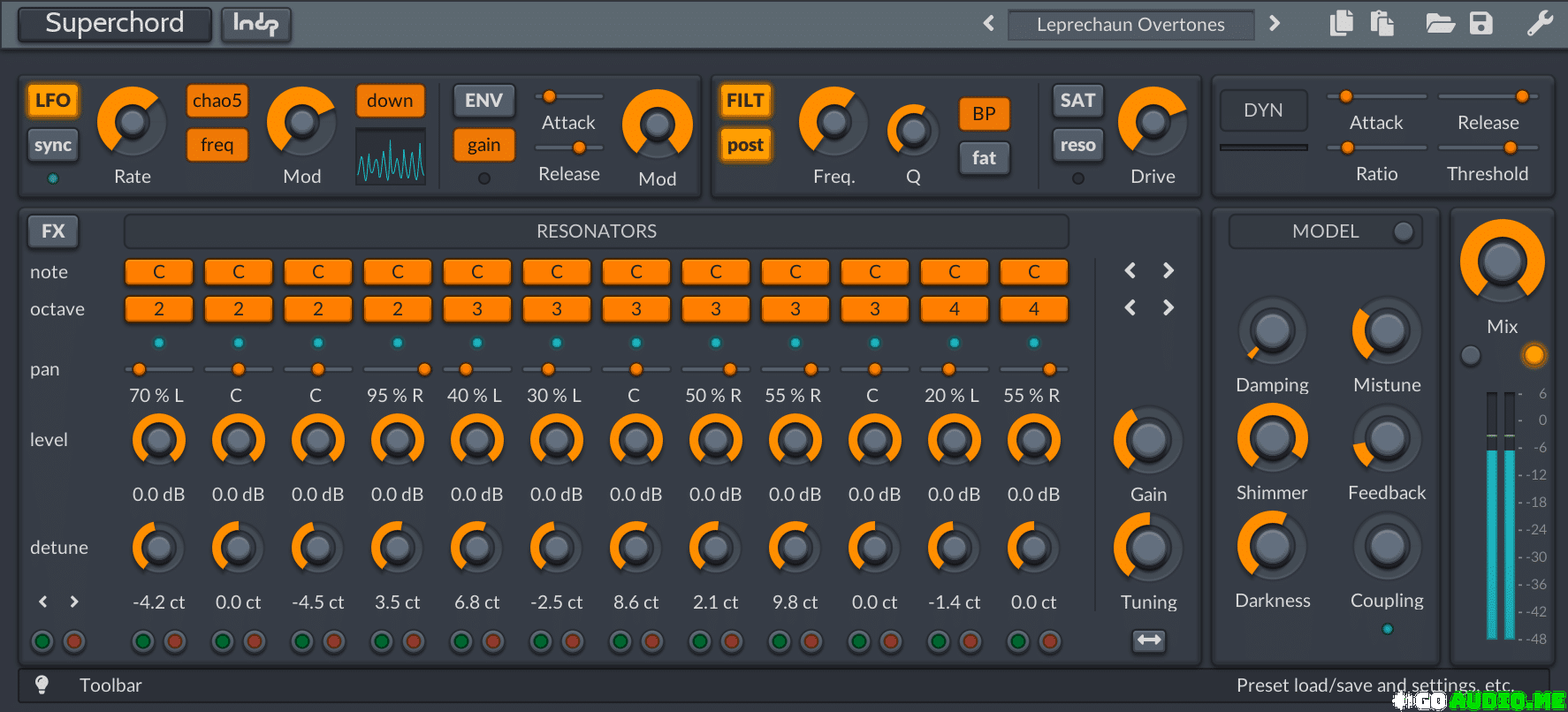Click the filter Freq. knob
1568x712 pixels.
click(833, 122)
